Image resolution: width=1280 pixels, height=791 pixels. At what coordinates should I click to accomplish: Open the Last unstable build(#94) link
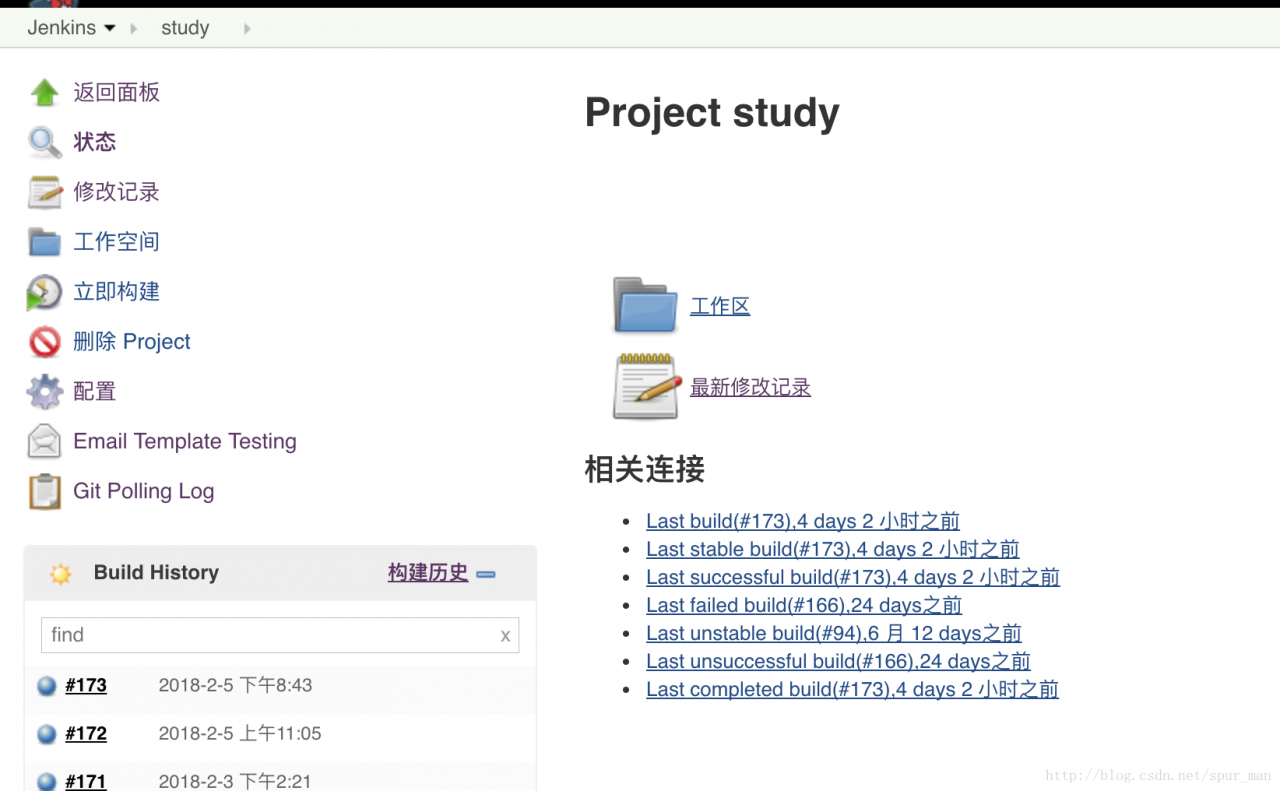tap(834, 633)
